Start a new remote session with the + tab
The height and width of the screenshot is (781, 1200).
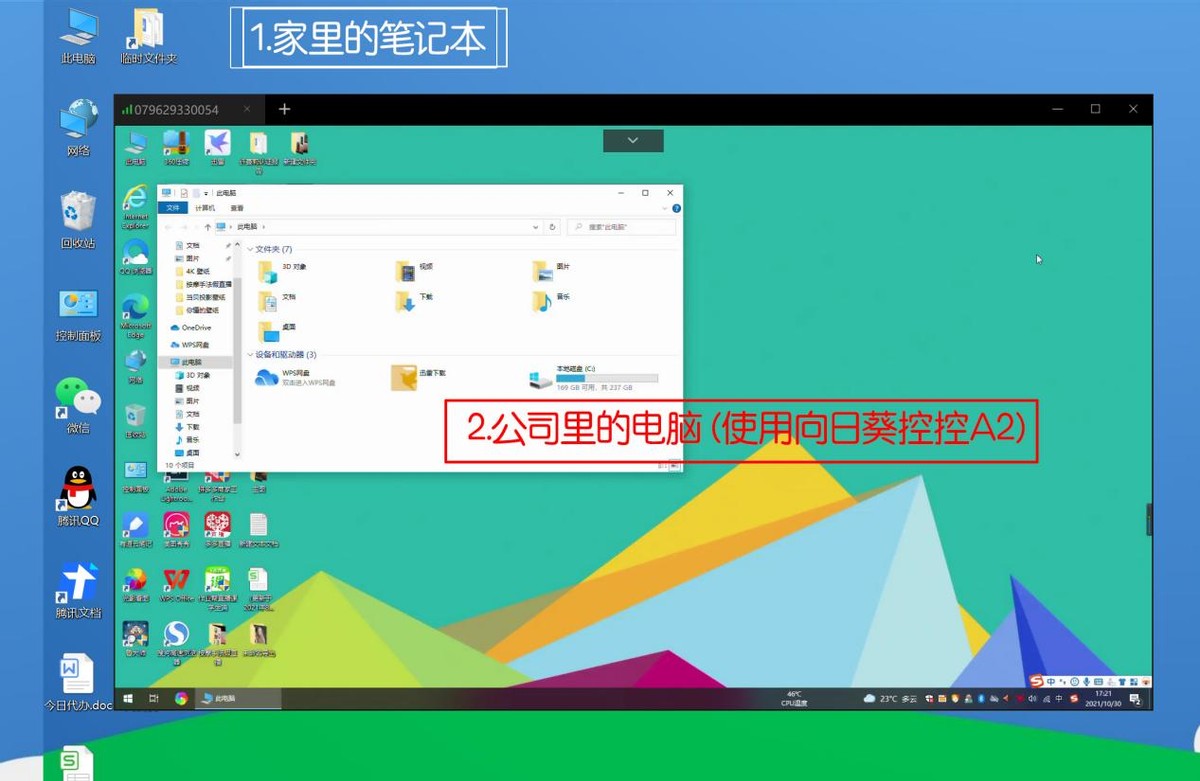(285, 110)
